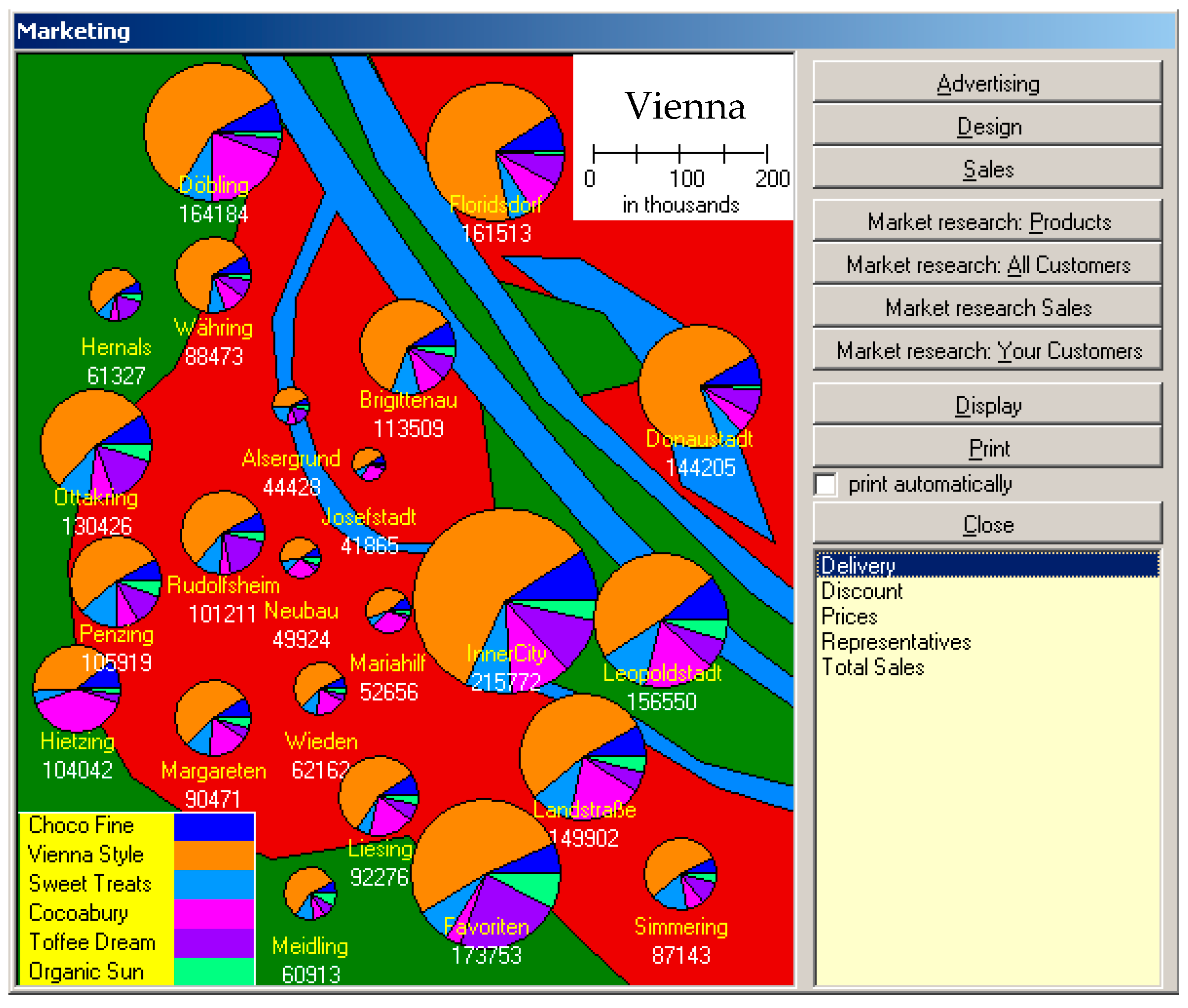The image size is (1188, 1008).
Task: Click the Simmering pie chart
Action: tap(680, 874)
